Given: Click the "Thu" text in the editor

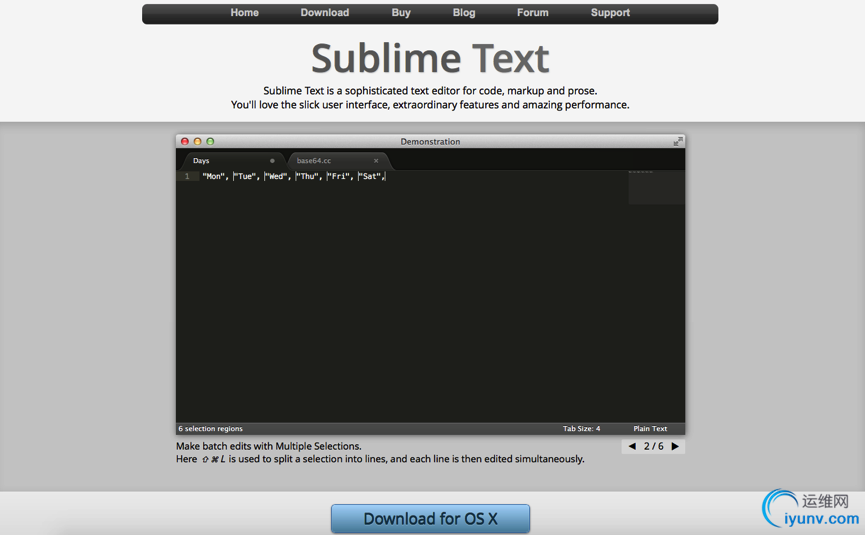Looking at the screenshot, I should click(x=307, y=176).
